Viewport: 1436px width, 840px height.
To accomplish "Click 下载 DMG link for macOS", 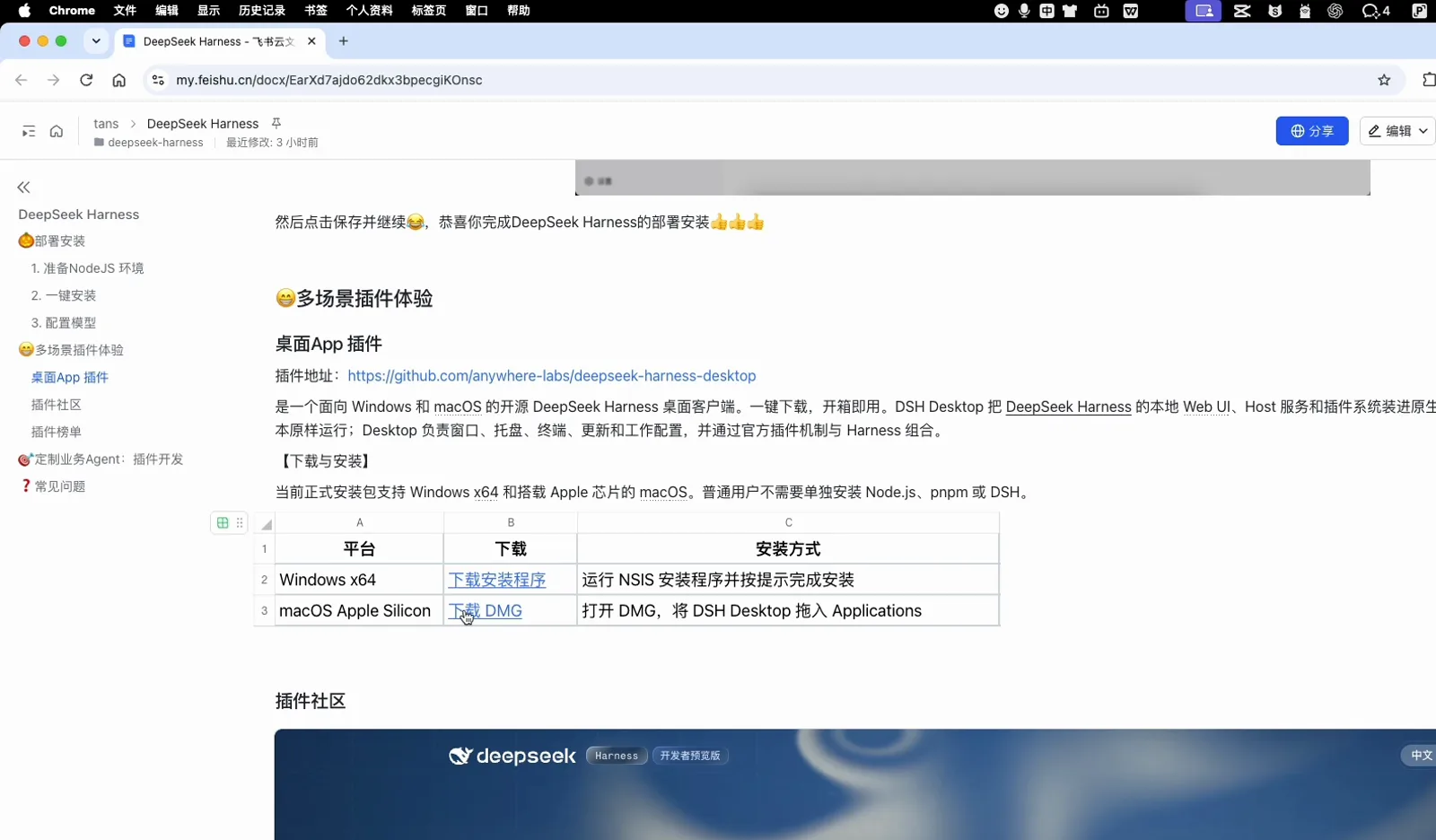I will coord(486,611).
